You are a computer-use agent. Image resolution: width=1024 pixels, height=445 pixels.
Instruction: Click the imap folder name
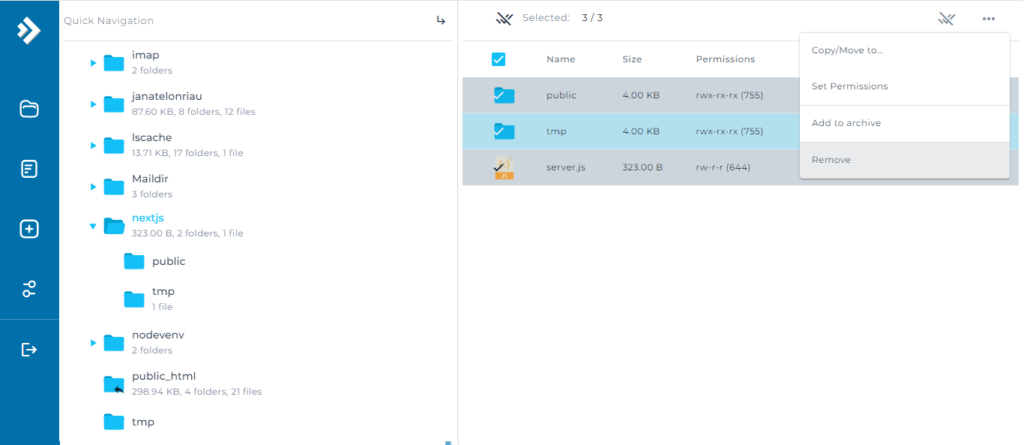pyautogui.click(x=146, y=56)
